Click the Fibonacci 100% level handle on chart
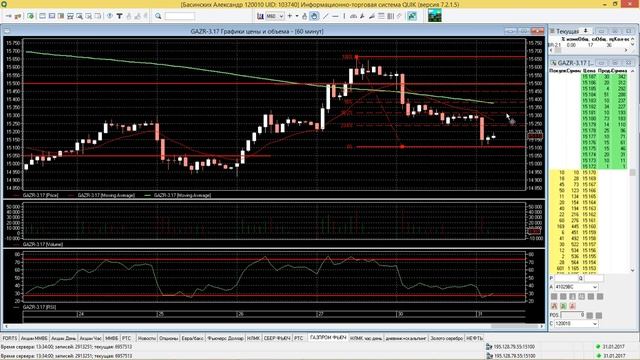 click(x=356, y=58)
